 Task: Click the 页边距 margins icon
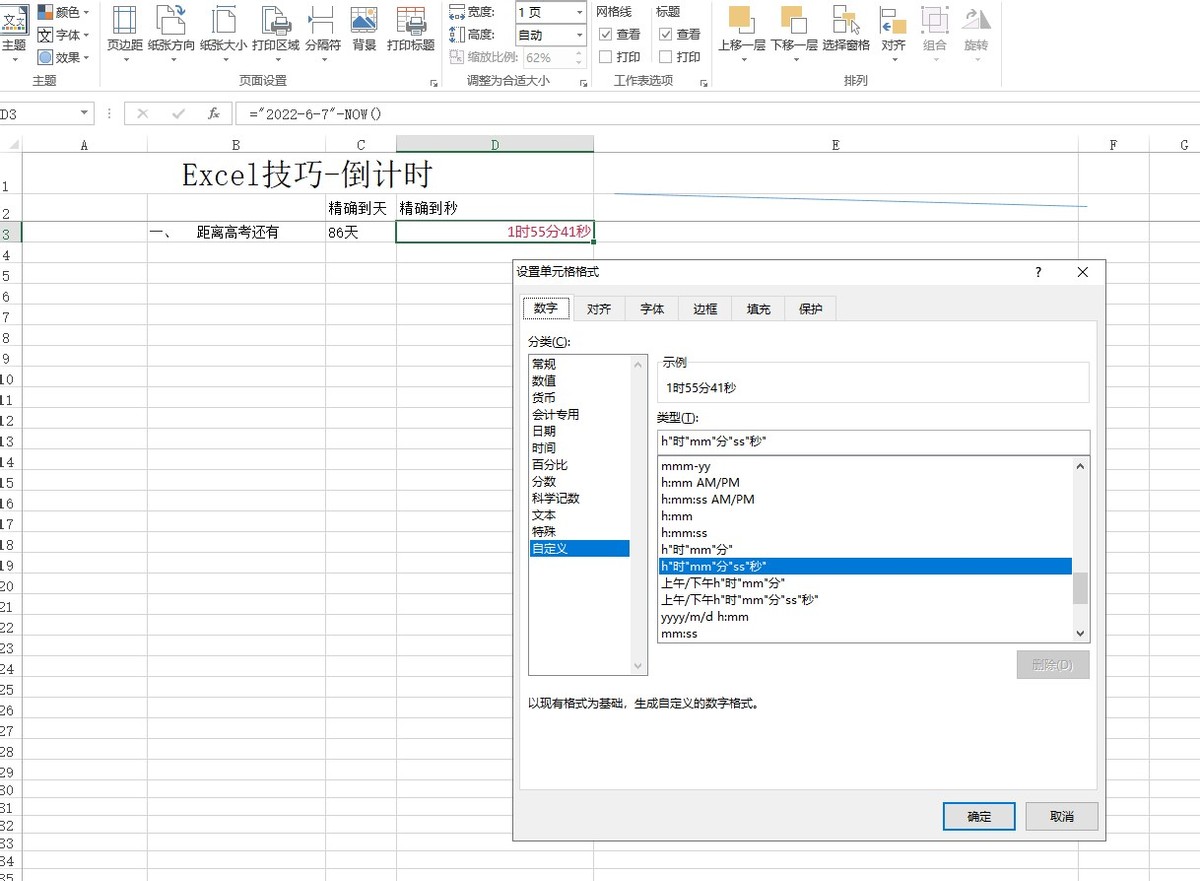125,20
